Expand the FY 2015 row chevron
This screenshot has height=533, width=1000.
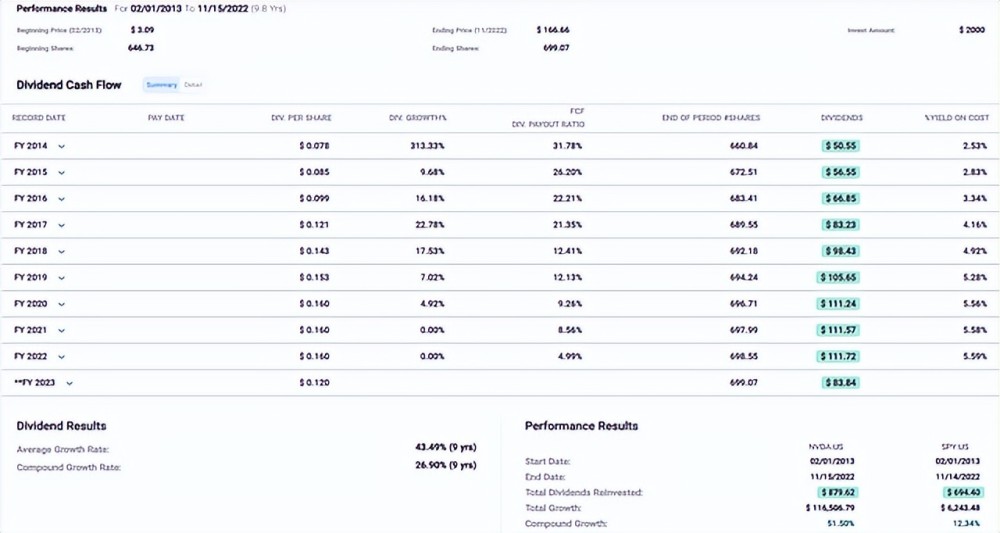point(62,172)
